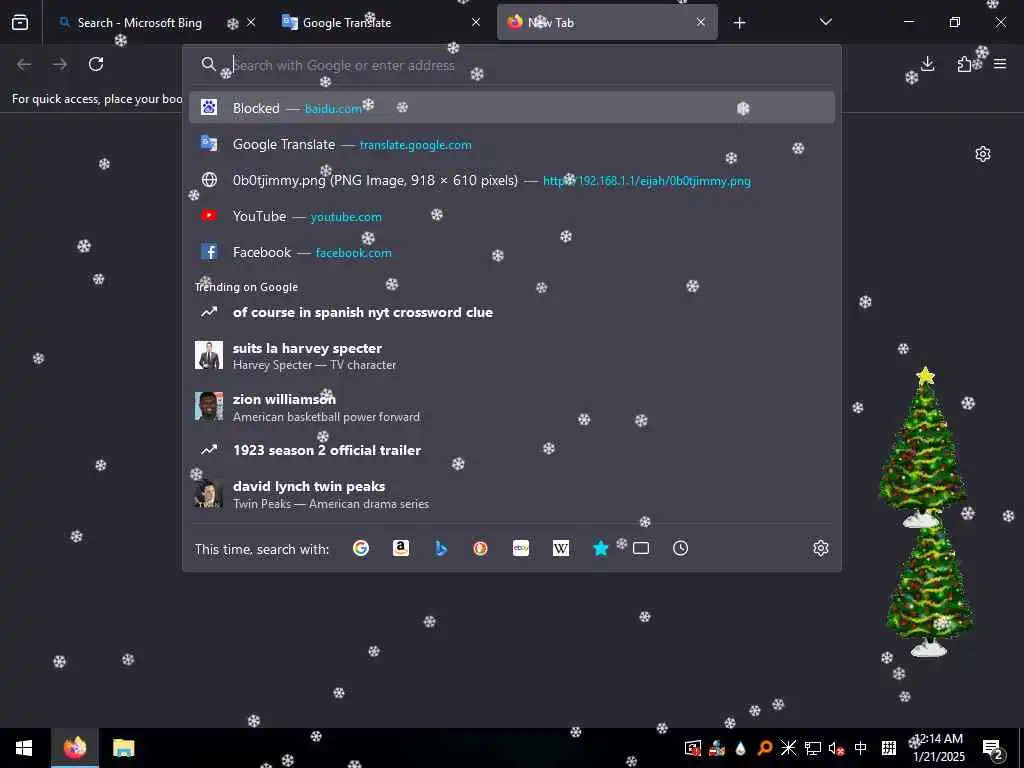Open Facebook suggestion row

511,252
